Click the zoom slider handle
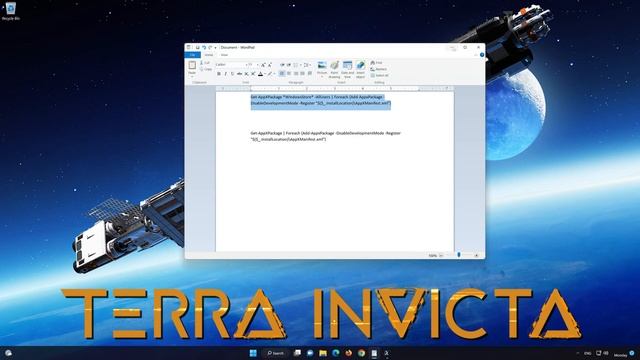This screenshot has height=360, width=640. point(459,255)
